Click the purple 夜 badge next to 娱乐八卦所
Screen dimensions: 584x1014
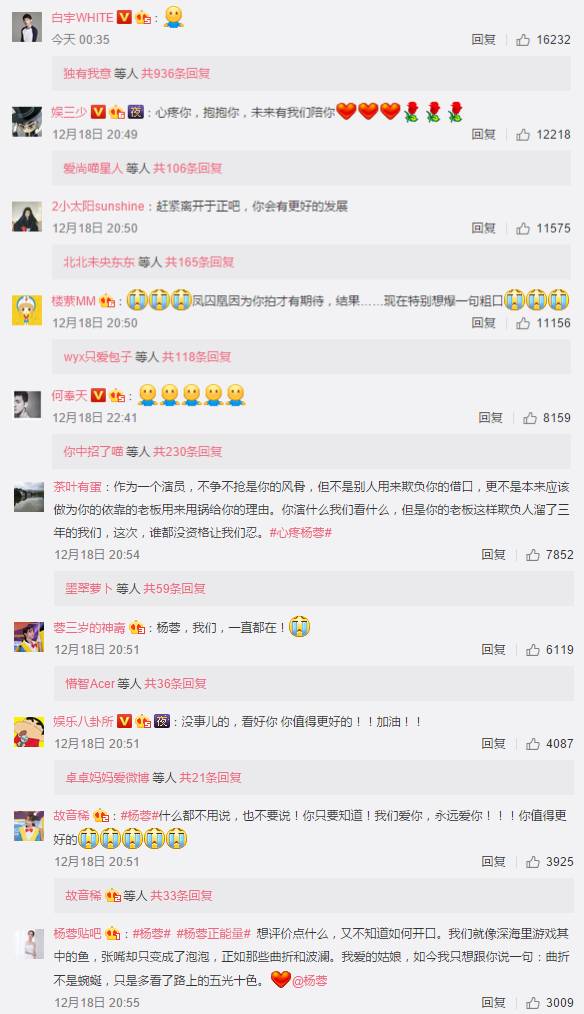(x=162, y=721)
